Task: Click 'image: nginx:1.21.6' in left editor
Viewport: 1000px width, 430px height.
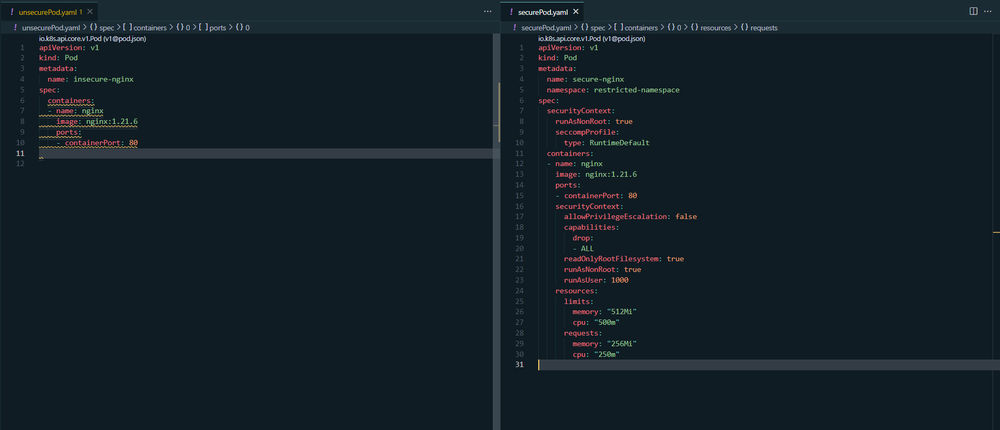Action: pyautogui.click(x=97, y=122)
